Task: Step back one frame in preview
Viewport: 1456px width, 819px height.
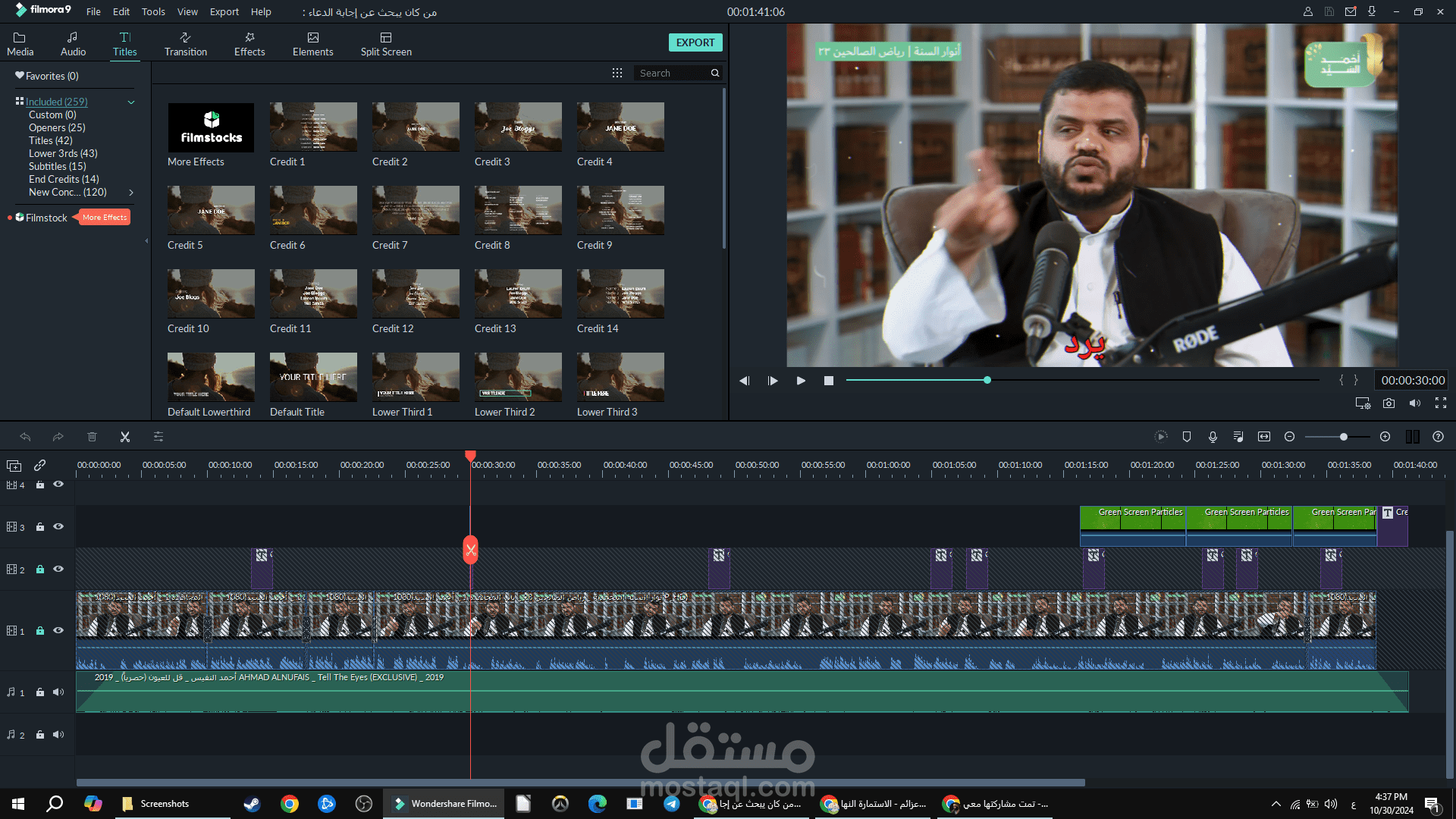Action: tap(744, 381)
